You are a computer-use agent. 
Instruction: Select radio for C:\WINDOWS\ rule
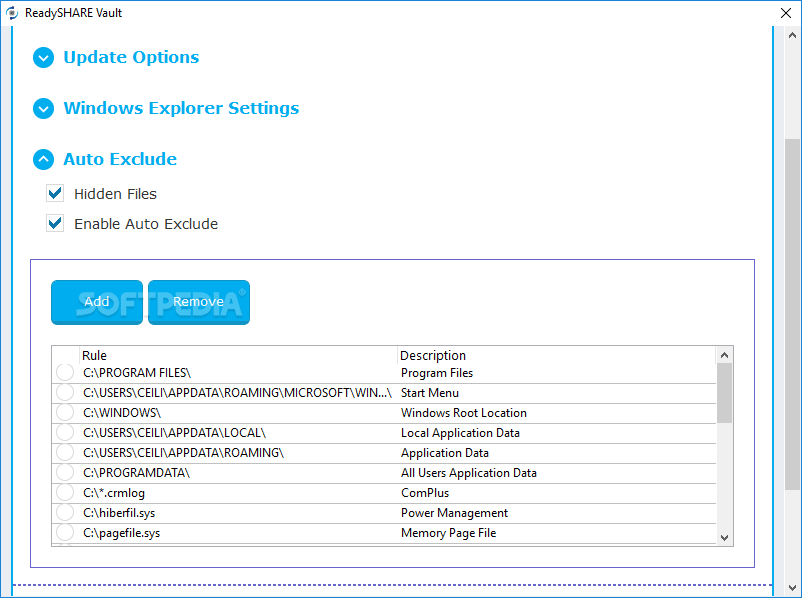(x=65, y=412)
